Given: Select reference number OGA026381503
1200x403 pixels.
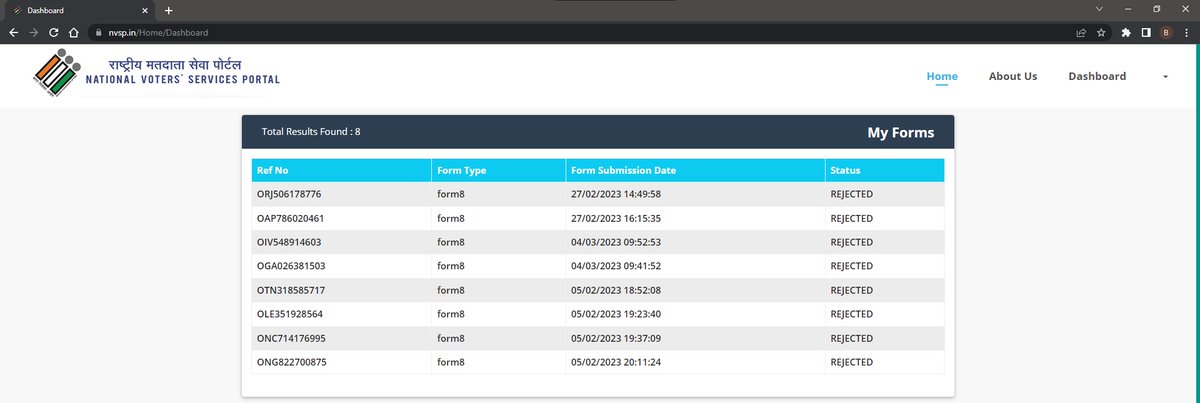Looking at the screenshot, I should coord(291,266).
